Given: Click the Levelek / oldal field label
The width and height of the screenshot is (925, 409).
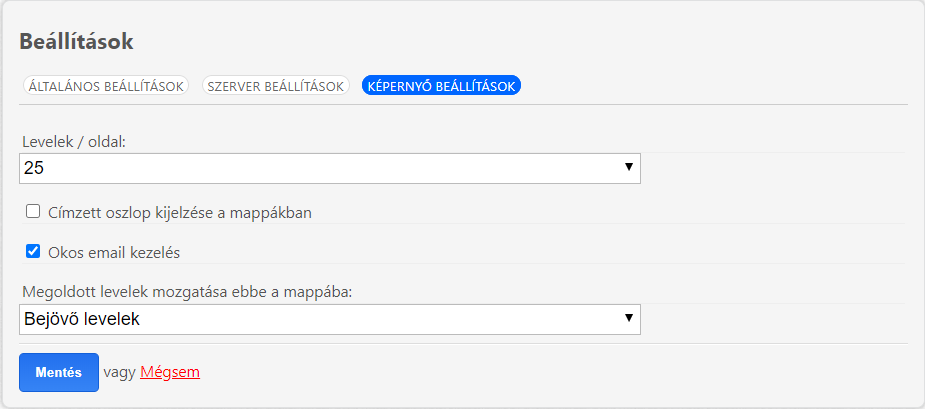Looking at the screenshot, I should (74, 142).
